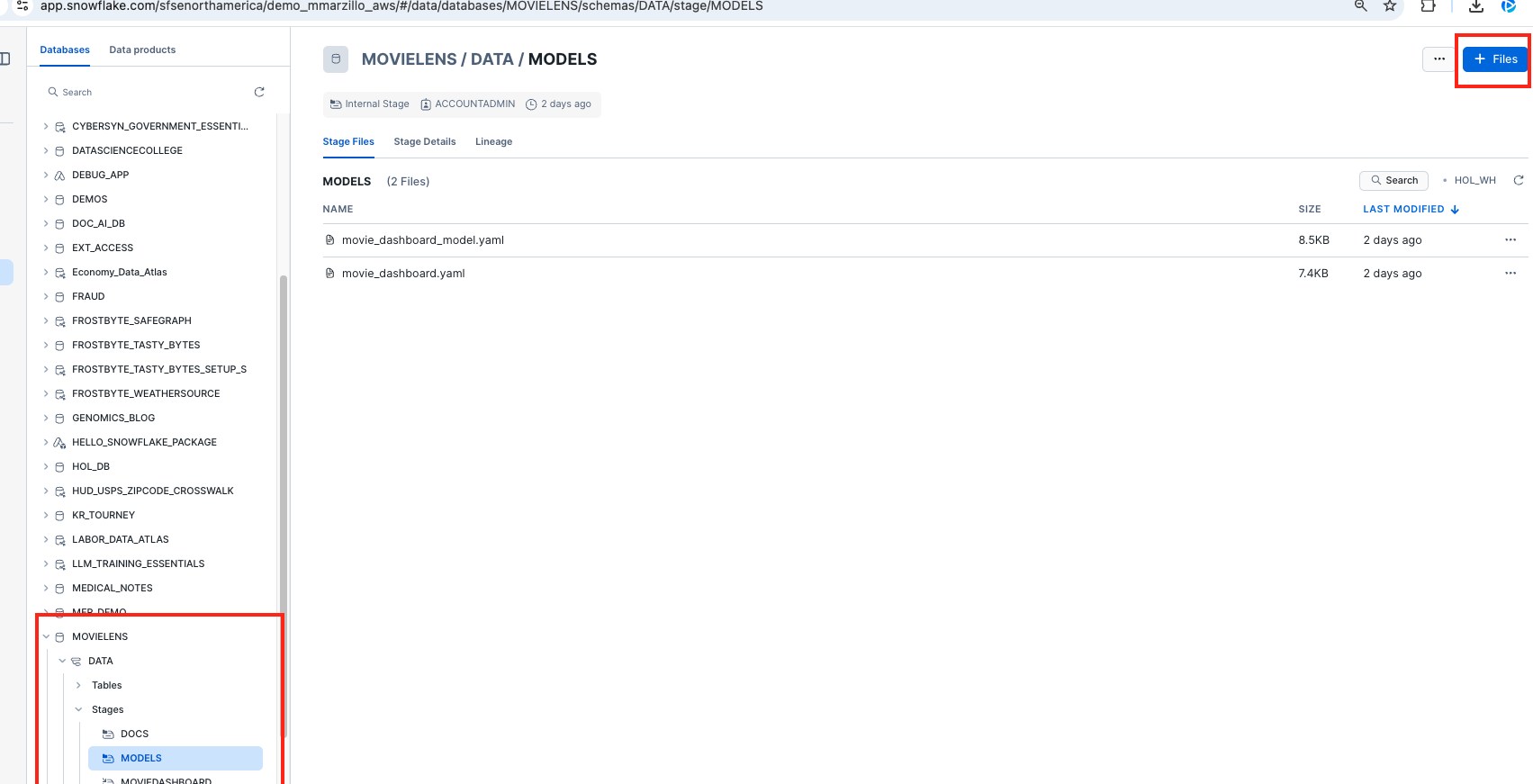Click the MODELS stage icon in tree

[108, 759]
